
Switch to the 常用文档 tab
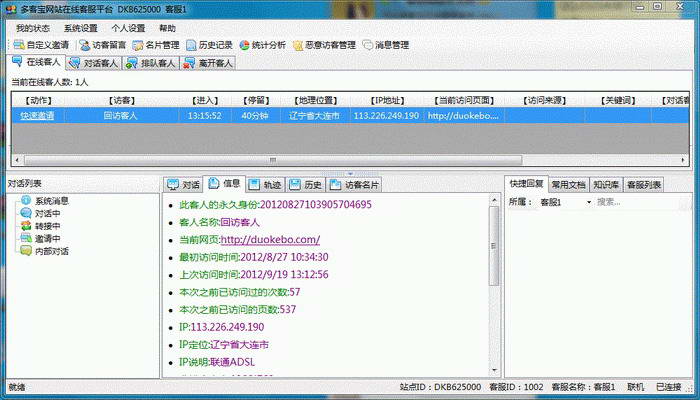tap(568, 184)
